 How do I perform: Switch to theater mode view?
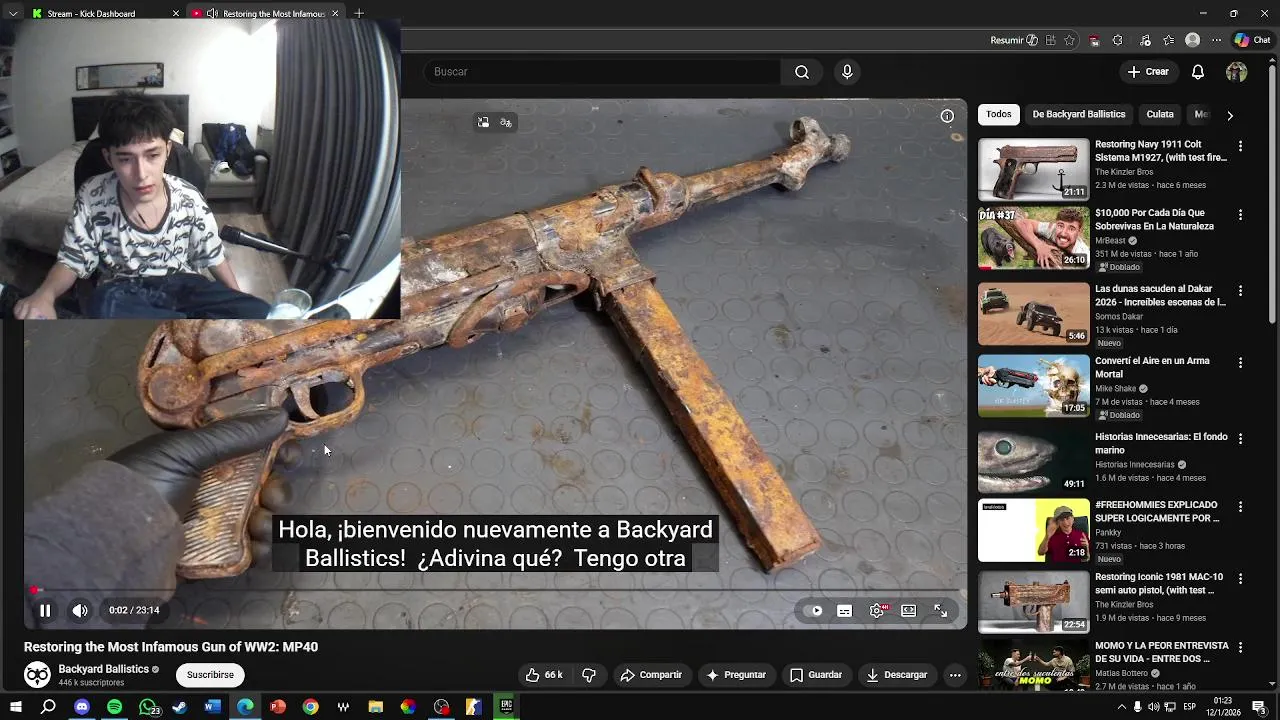(x=908, y=611)
